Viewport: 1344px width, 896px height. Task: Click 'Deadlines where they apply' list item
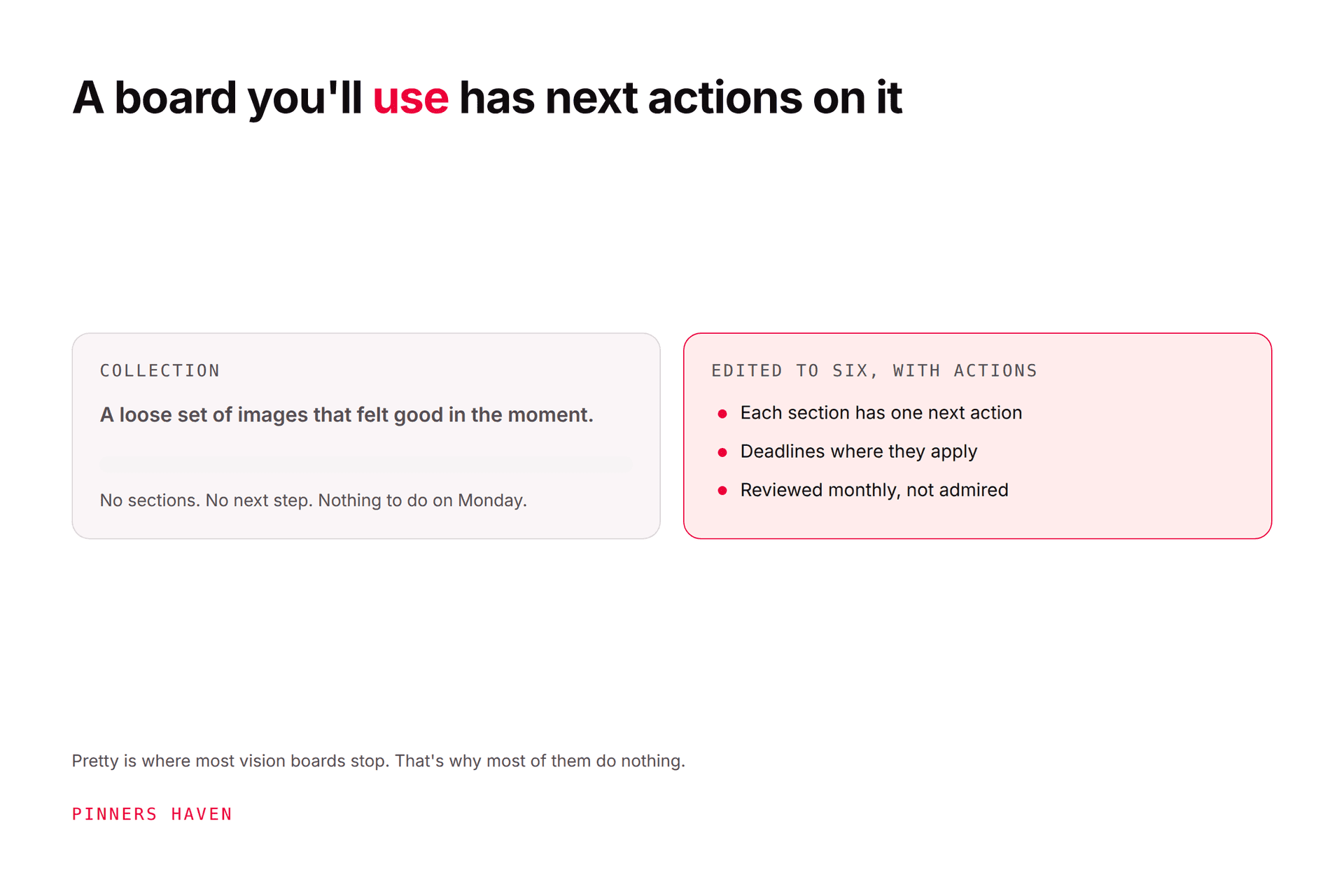859,451
